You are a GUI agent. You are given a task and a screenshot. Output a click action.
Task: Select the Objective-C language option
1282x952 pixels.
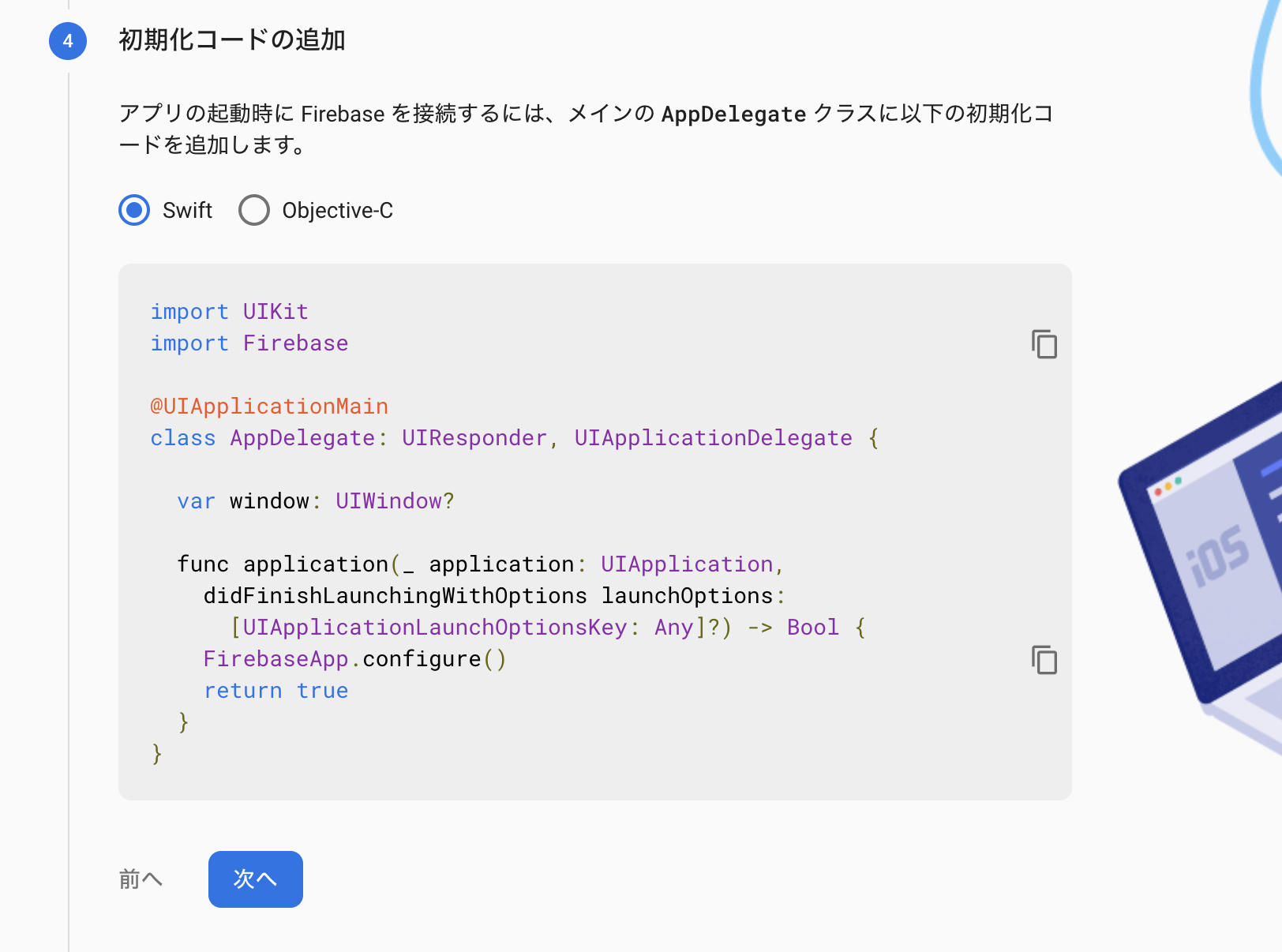253,210
